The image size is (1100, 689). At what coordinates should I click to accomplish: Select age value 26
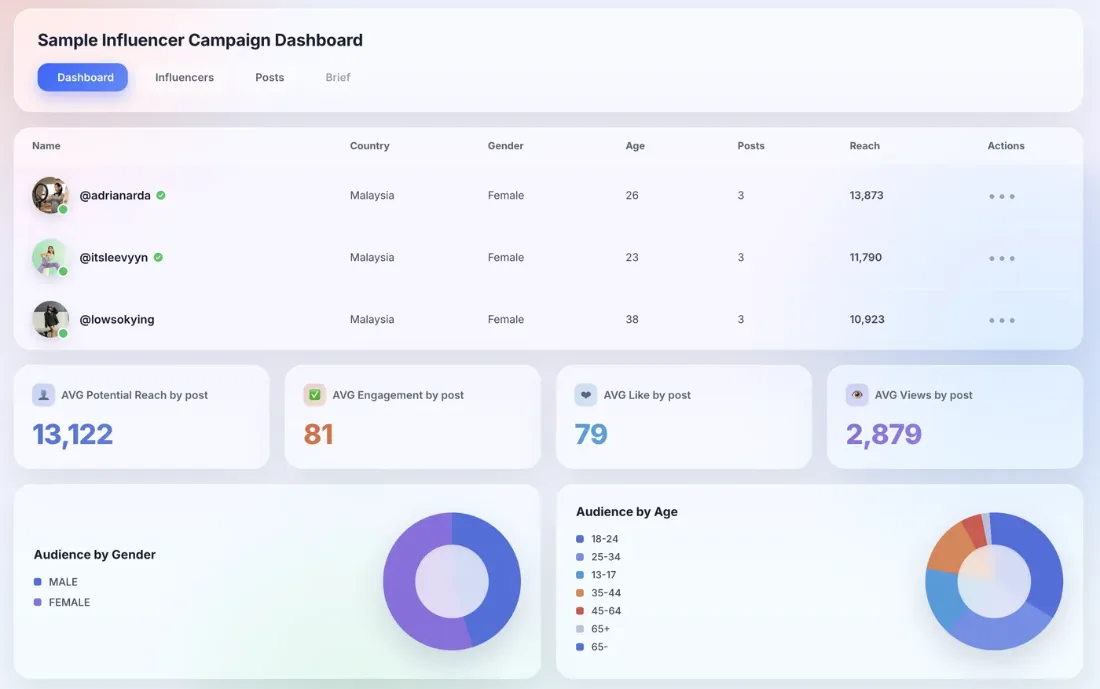pyautogui.click(x=632, y=196)
